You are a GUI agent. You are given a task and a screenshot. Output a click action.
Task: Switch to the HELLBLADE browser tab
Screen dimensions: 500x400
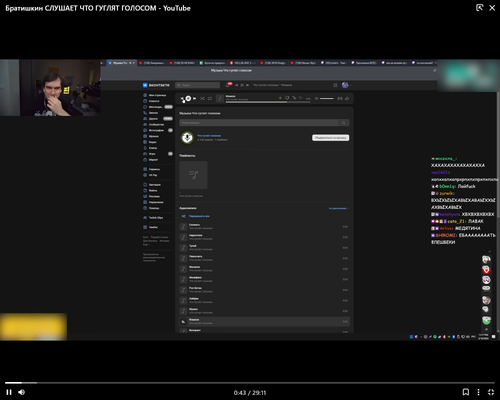[x=244, y=63]
